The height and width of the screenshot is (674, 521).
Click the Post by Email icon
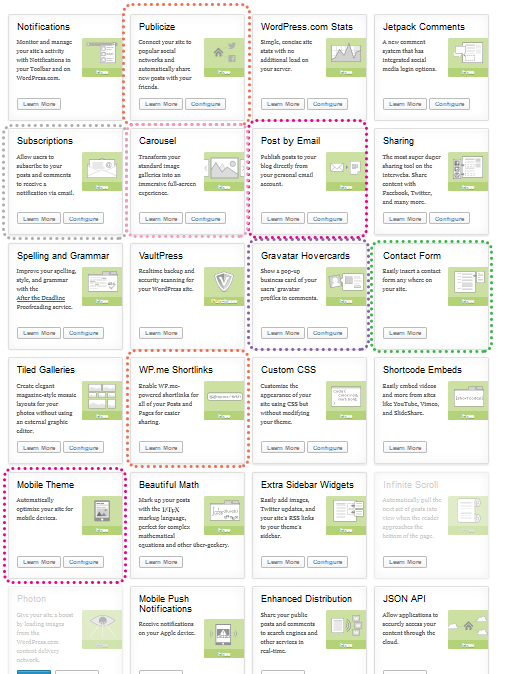click(346, 167)
